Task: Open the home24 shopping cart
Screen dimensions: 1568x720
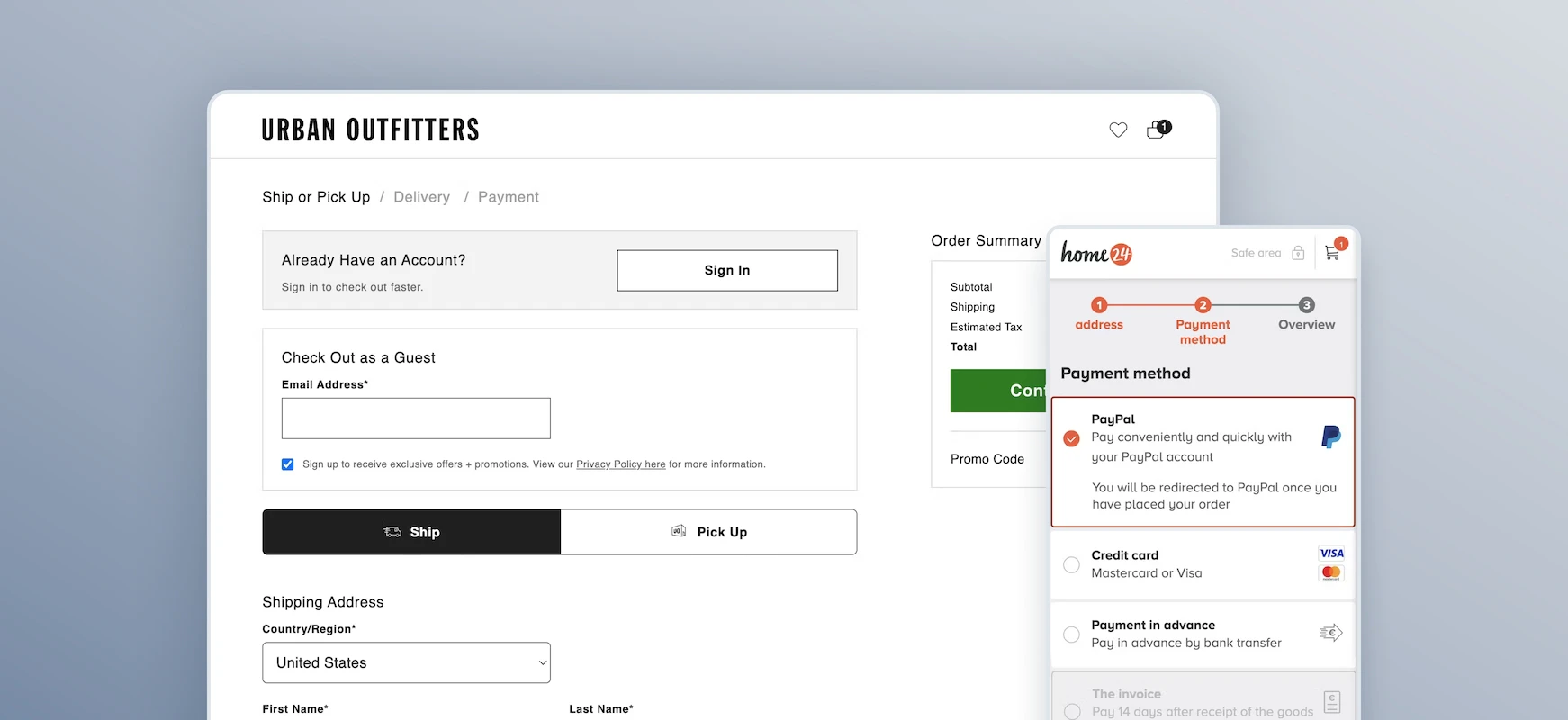Action: 1333,252
